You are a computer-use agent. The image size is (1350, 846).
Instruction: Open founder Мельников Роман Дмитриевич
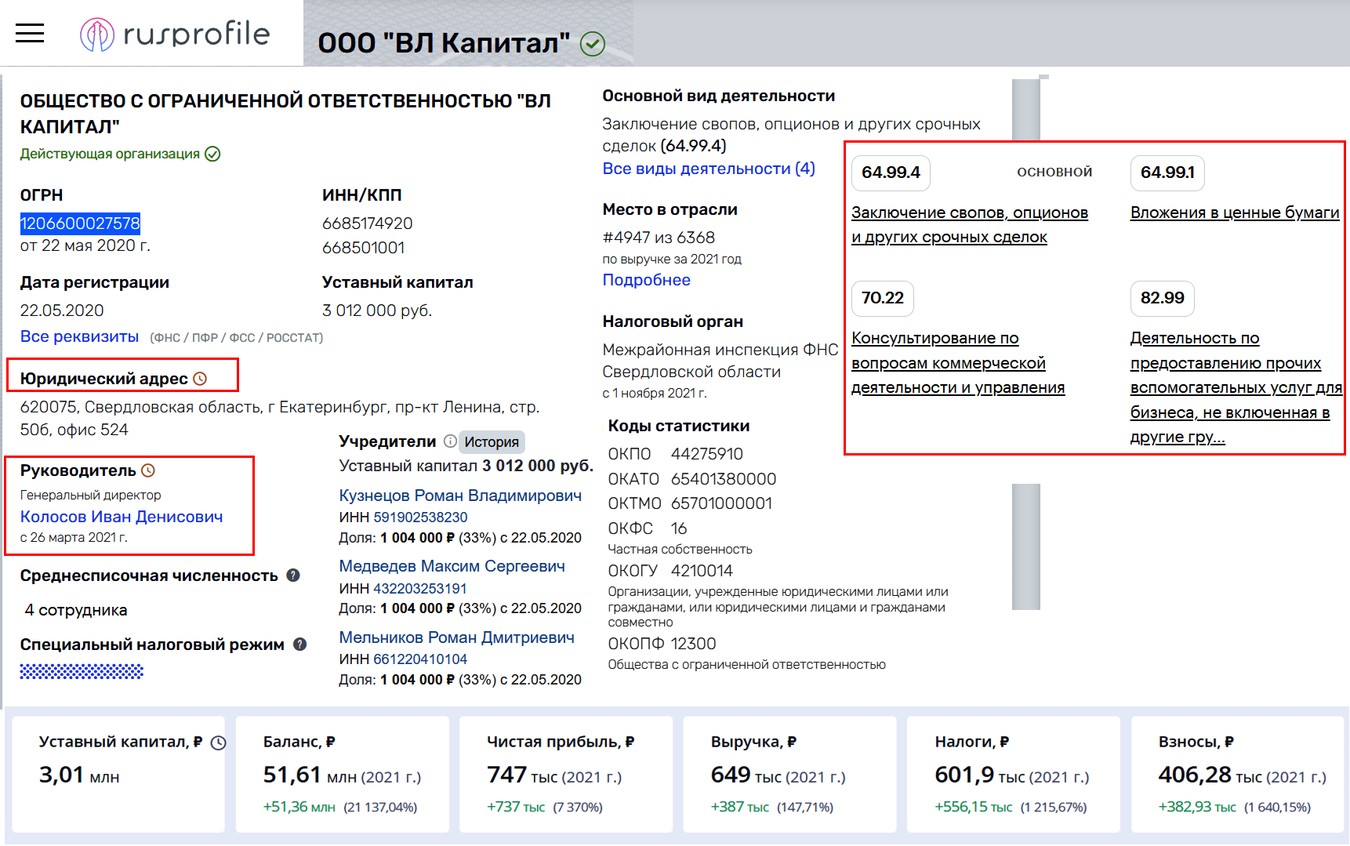(457, 637)
